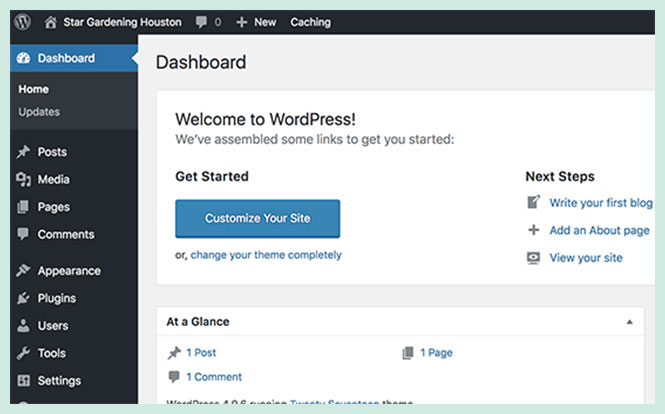The width and height of the screenshot is (665, 414).
Task: Open the 1 Page link
Action: coord(436,352)
